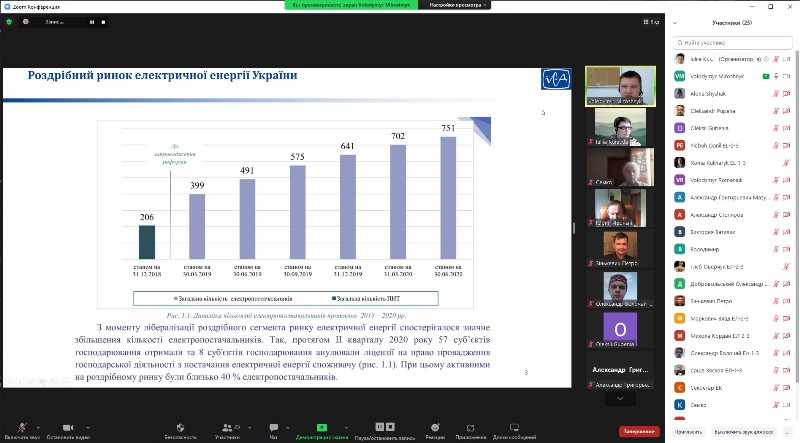Click the 751 bar in chart
The height and width of the screenshot is (443, 800).
click(448, 198)
